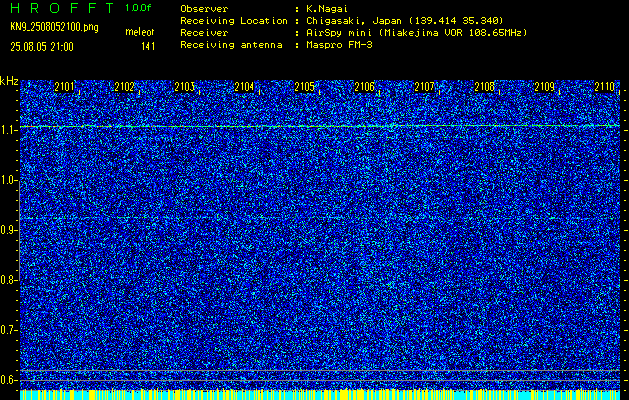Viewport: 629px width, 400px height.
Task: Click the 2105 time marker
Action: (x=304, y=87)
